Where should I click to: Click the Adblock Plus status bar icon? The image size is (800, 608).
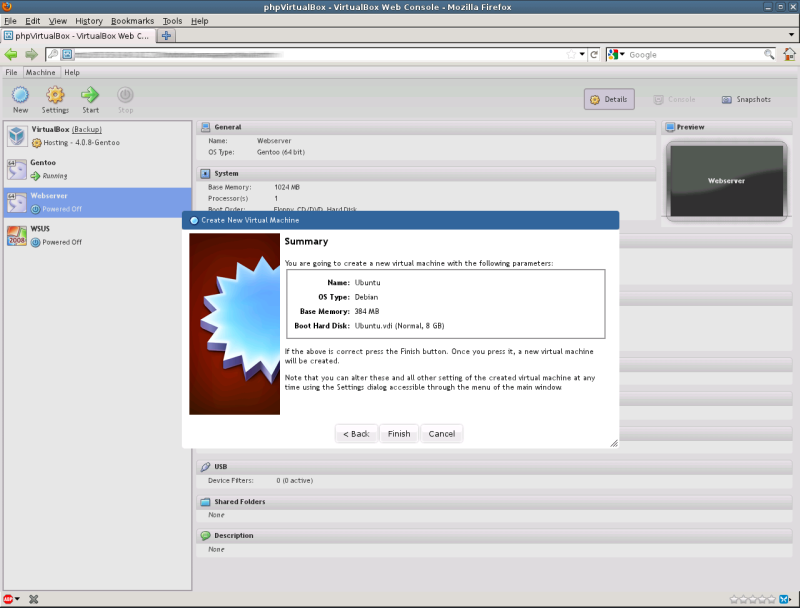point(8,599)
